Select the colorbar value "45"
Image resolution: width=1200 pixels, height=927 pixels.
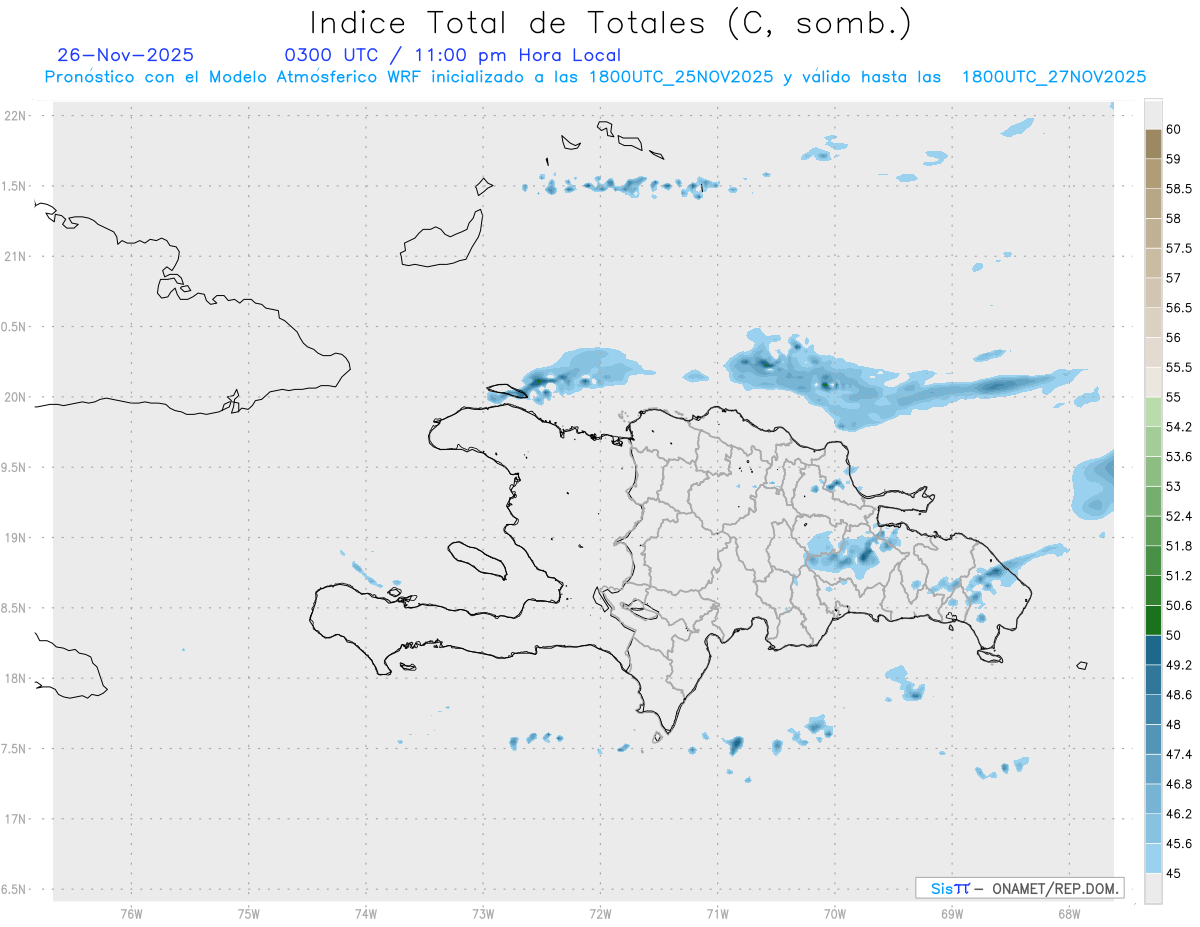pos(1174,873)
